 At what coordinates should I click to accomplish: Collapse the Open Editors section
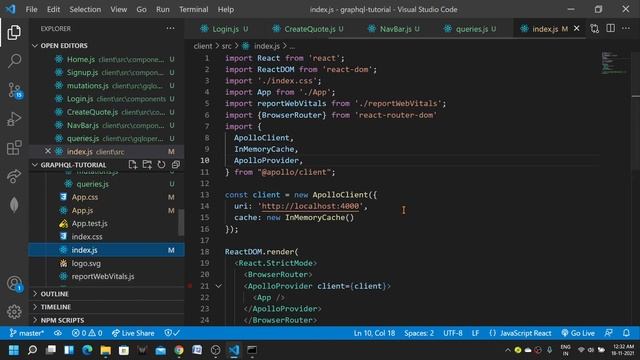pyautogui.click(x=107, y=45)
